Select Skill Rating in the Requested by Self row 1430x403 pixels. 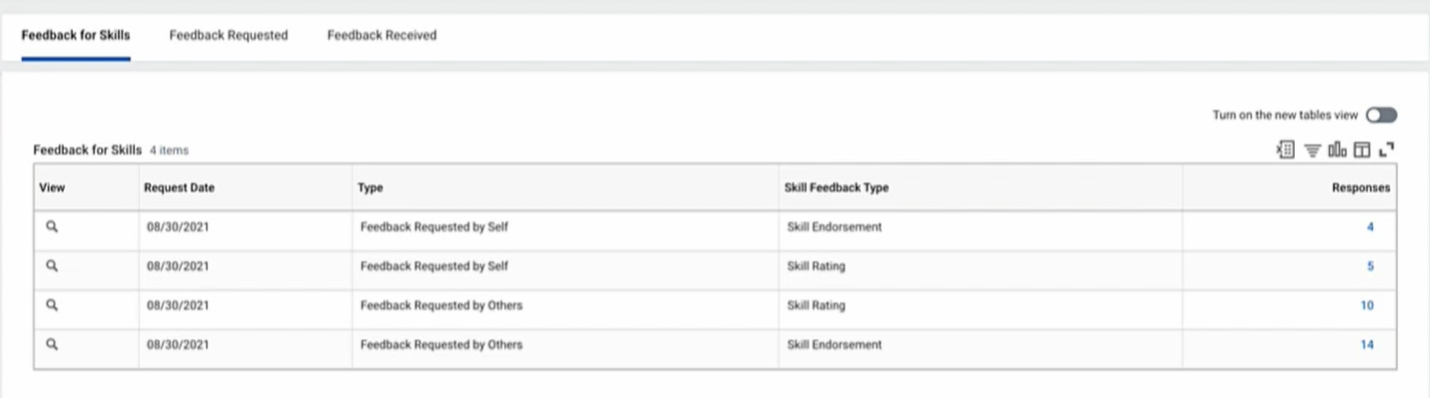click(816, 266)
